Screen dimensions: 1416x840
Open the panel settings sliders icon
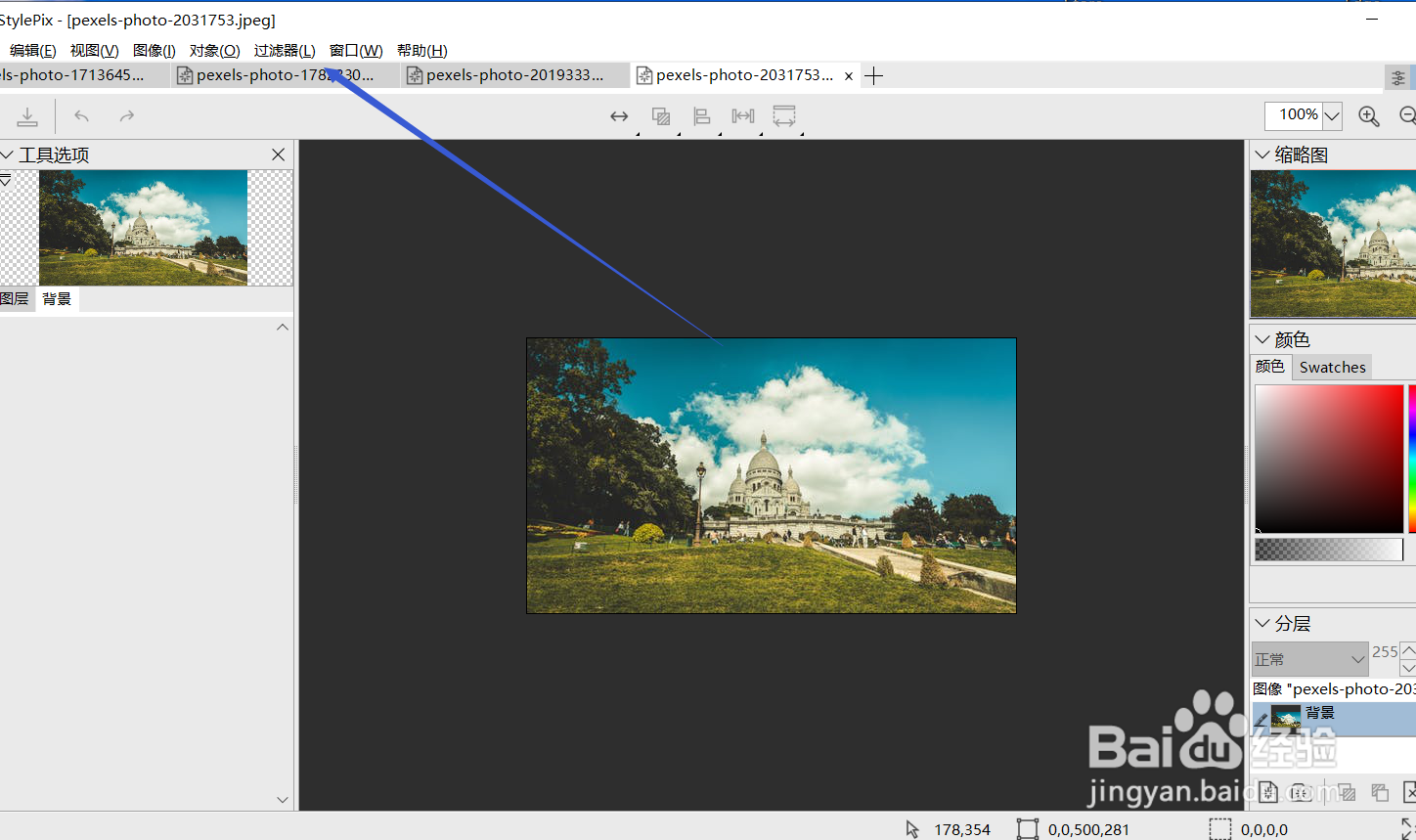point(1398,77)
